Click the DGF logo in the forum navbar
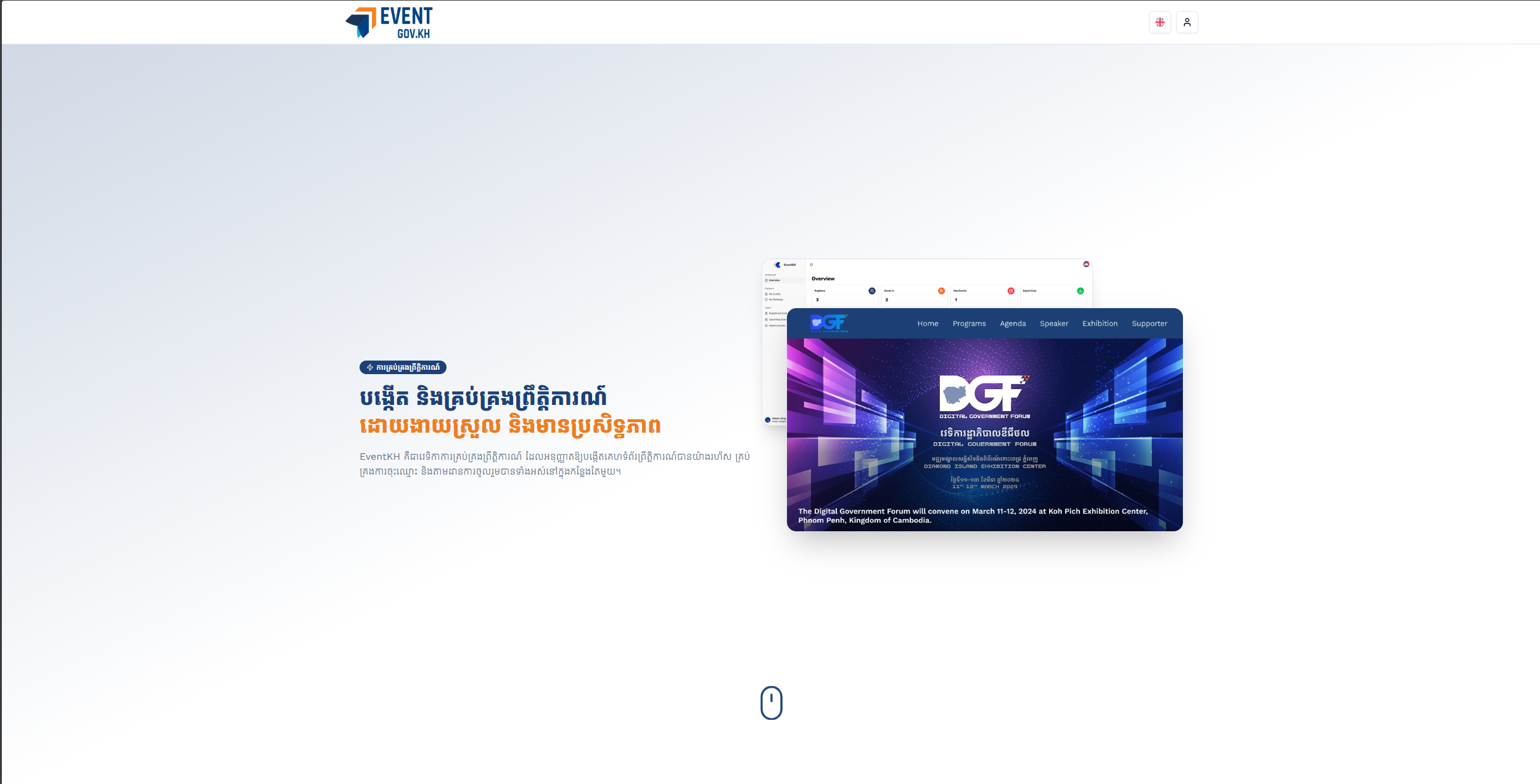 click(x=830, y=324)
